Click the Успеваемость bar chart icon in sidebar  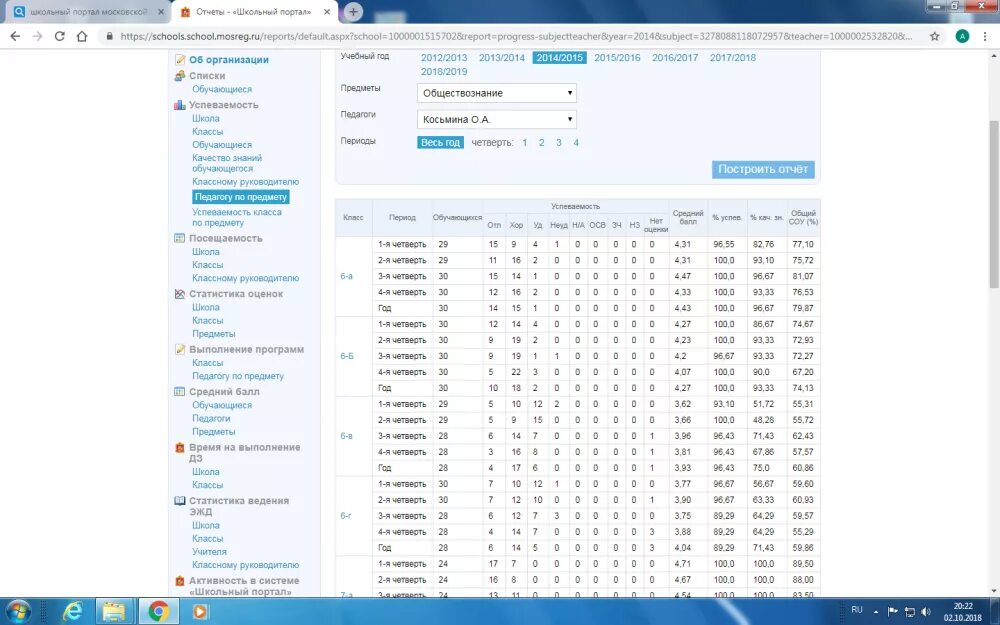coord(179,105)
